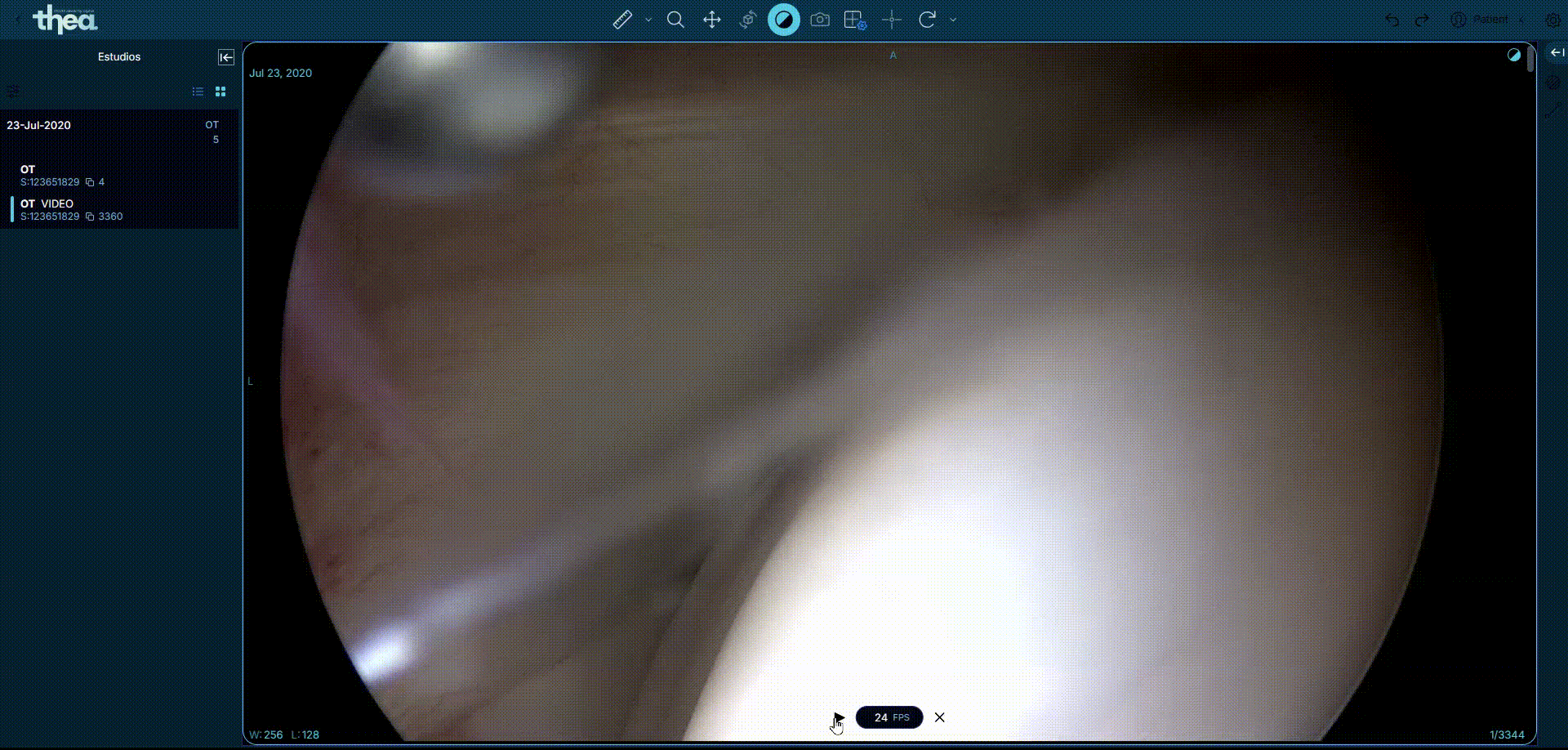Switch studies to list view
The height and width of the screenshot is (750, 1568).
pos(198,92)
